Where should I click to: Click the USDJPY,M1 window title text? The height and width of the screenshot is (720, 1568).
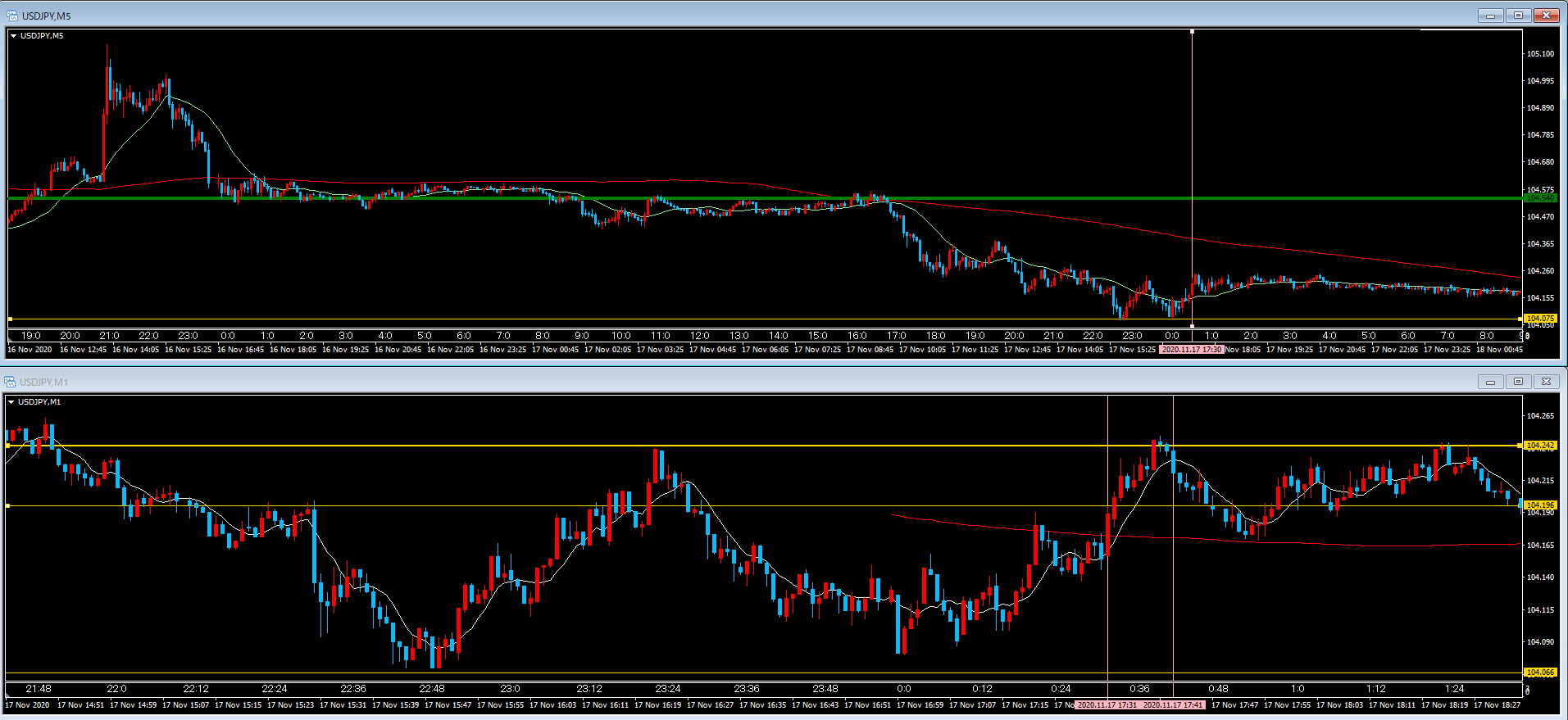point(44,383)
